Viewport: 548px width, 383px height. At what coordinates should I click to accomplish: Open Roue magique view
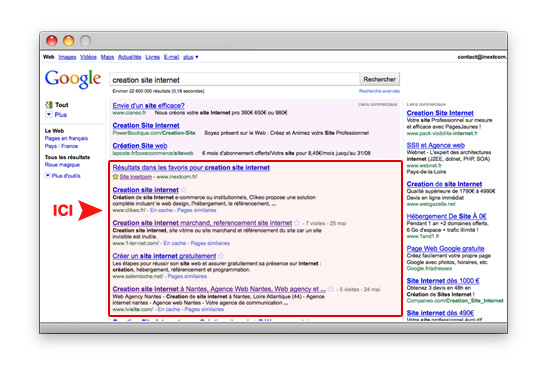click(62, 165)
